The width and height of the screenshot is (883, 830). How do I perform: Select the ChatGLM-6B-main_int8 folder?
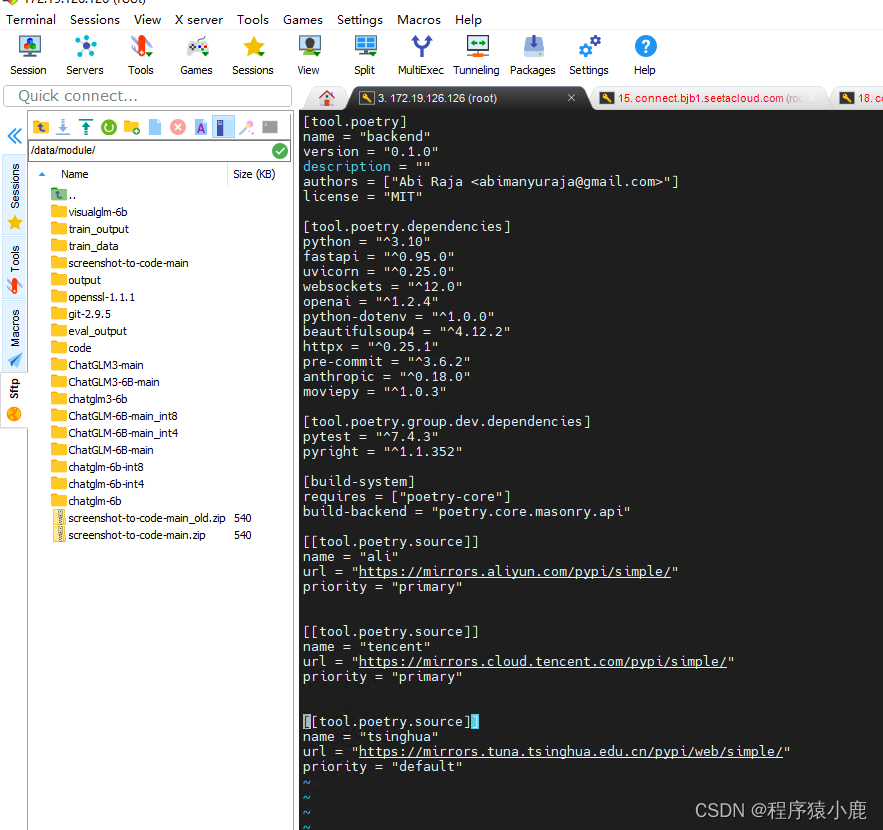pyautogui.click(x=114, y=416)
